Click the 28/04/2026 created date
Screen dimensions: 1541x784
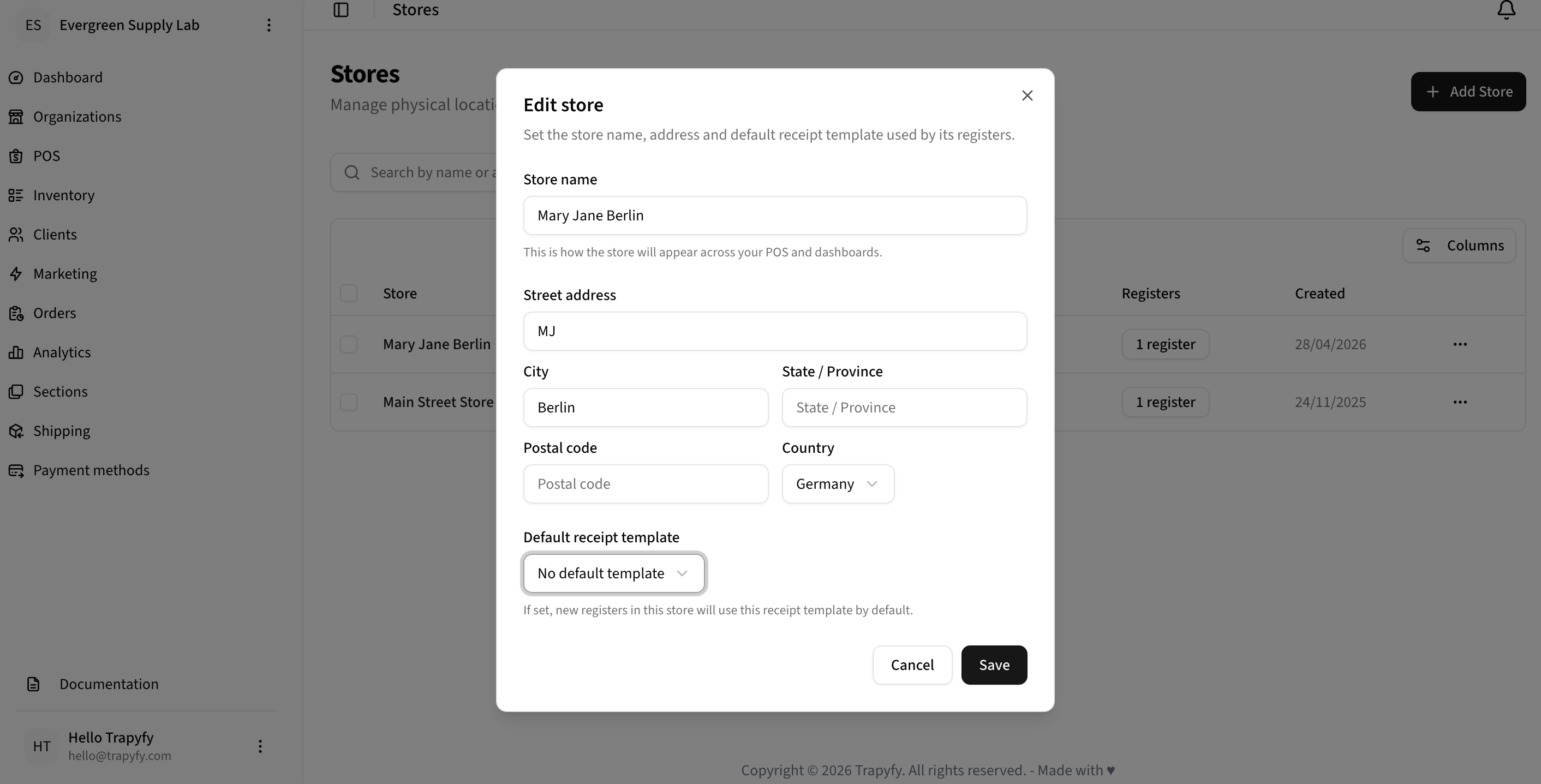pos(1330,344)
